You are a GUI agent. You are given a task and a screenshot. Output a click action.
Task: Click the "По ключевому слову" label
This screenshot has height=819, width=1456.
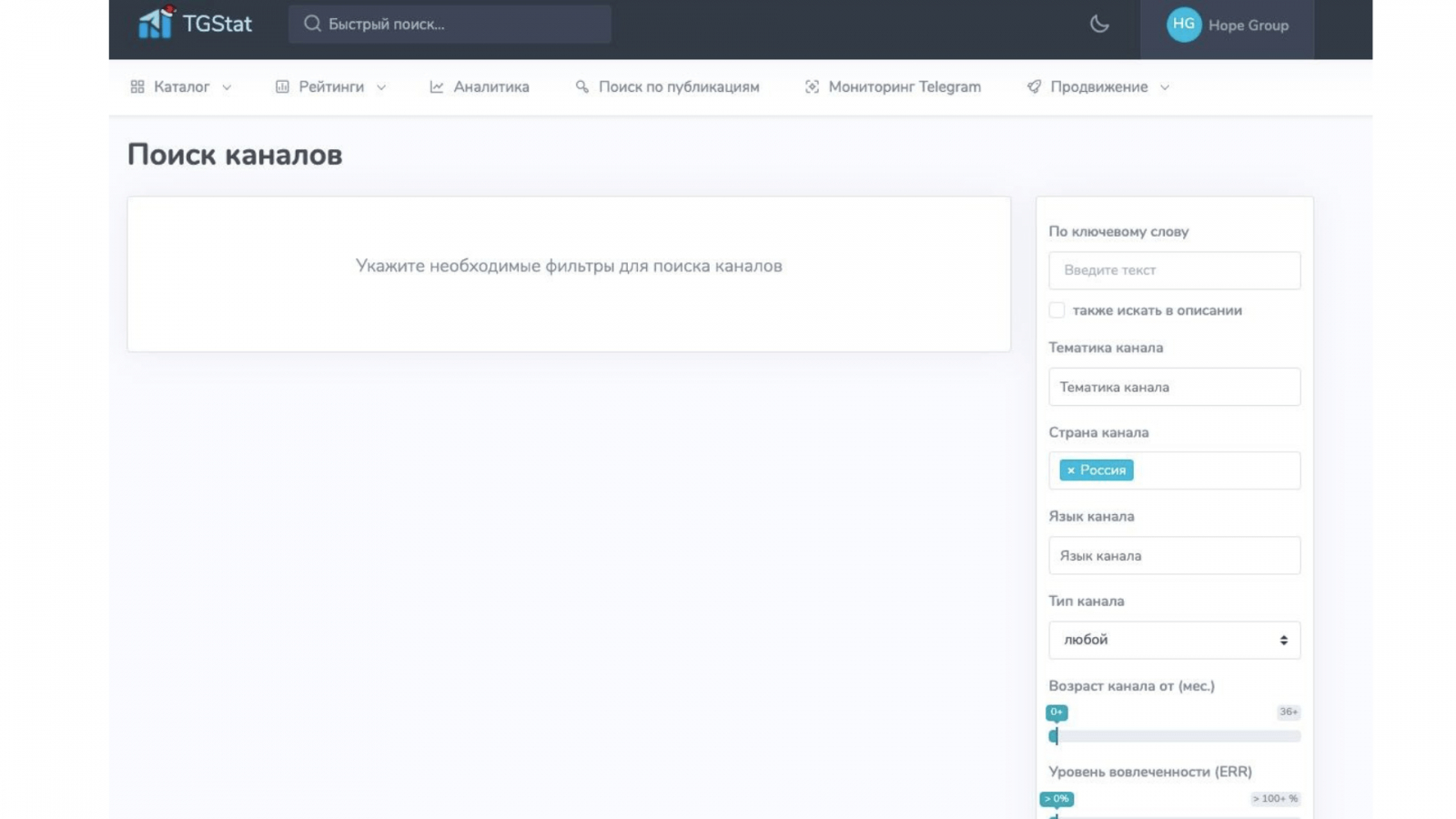[x=1118, y=231]
